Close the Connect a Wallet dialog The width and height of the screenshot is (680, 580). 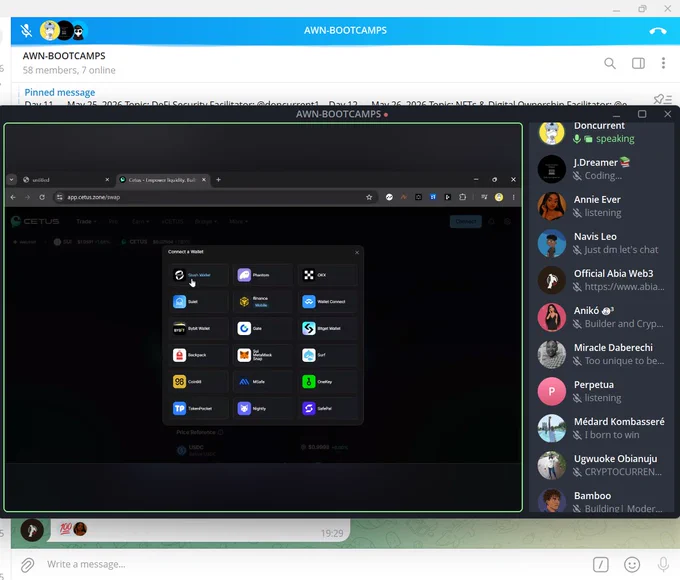357,252
